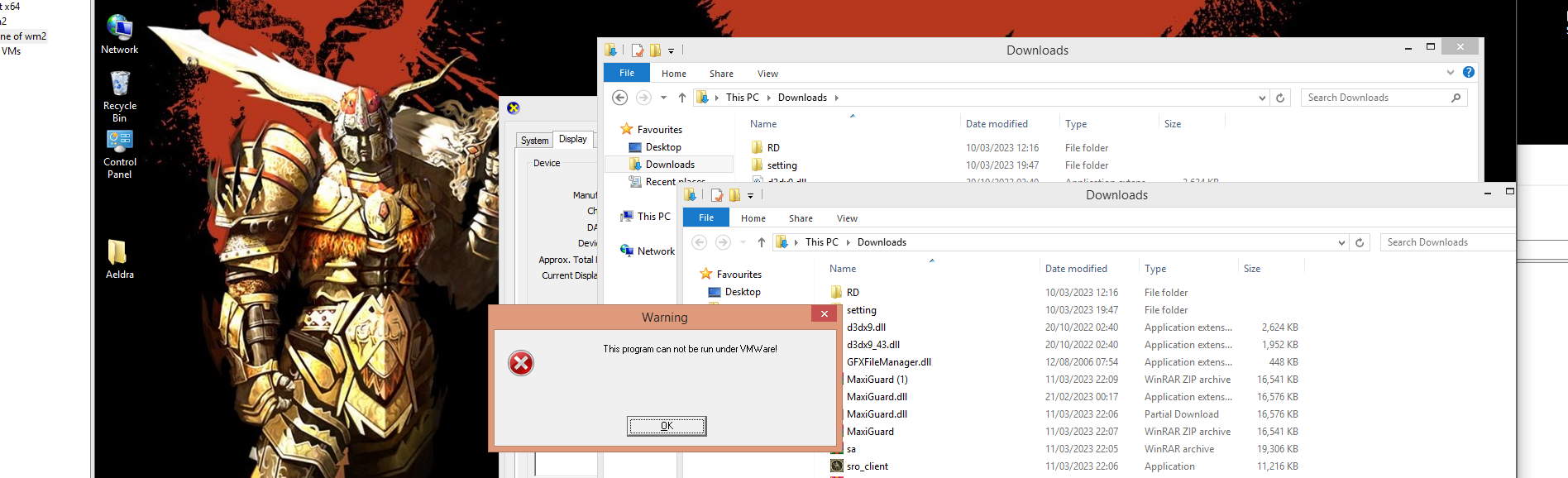The width and height of the screenshot is (1568, 478).
Task: Open the File tab in rear Downloads window
Action: [627, 73]
